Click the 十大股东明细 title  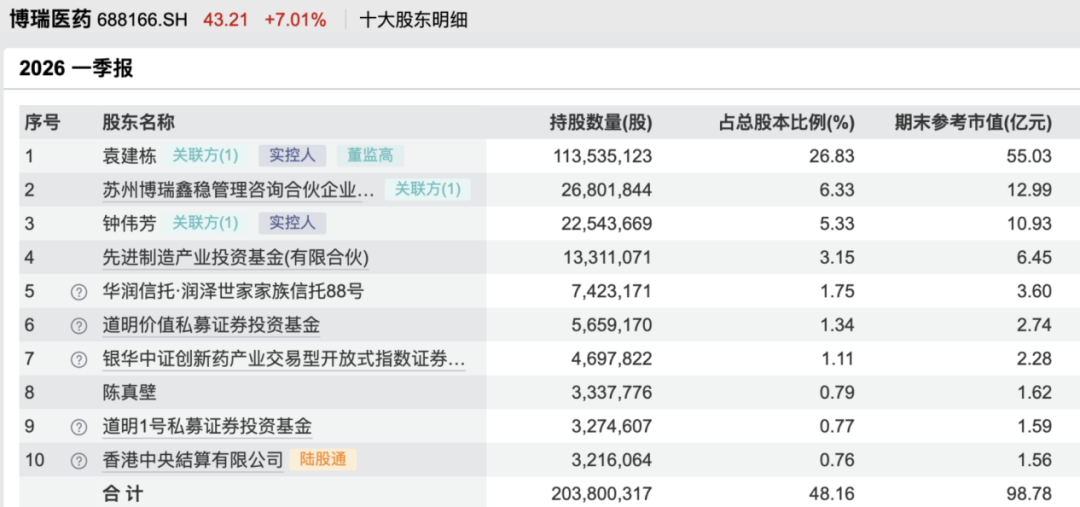tap(413, 20)
